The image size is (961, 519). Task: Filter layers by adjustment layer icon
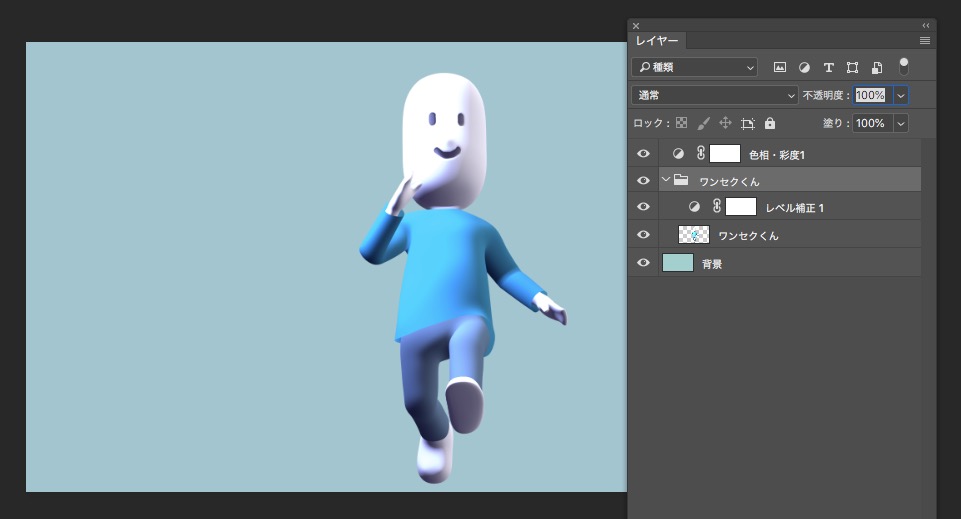point(804,68)
